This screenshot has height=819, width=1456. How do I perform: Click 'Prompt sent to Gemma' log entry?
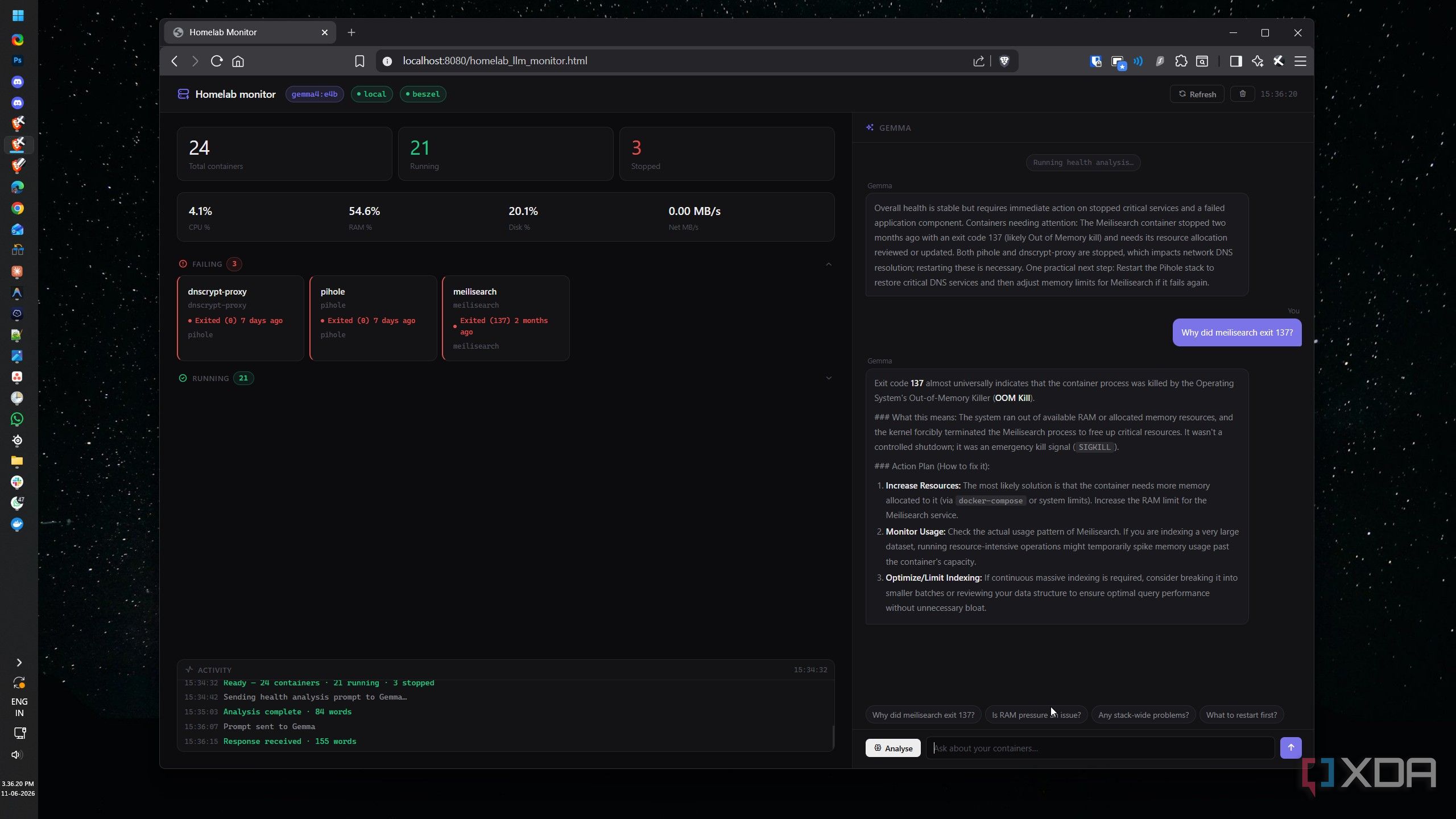pyautogui.click(x=269, y=726)
